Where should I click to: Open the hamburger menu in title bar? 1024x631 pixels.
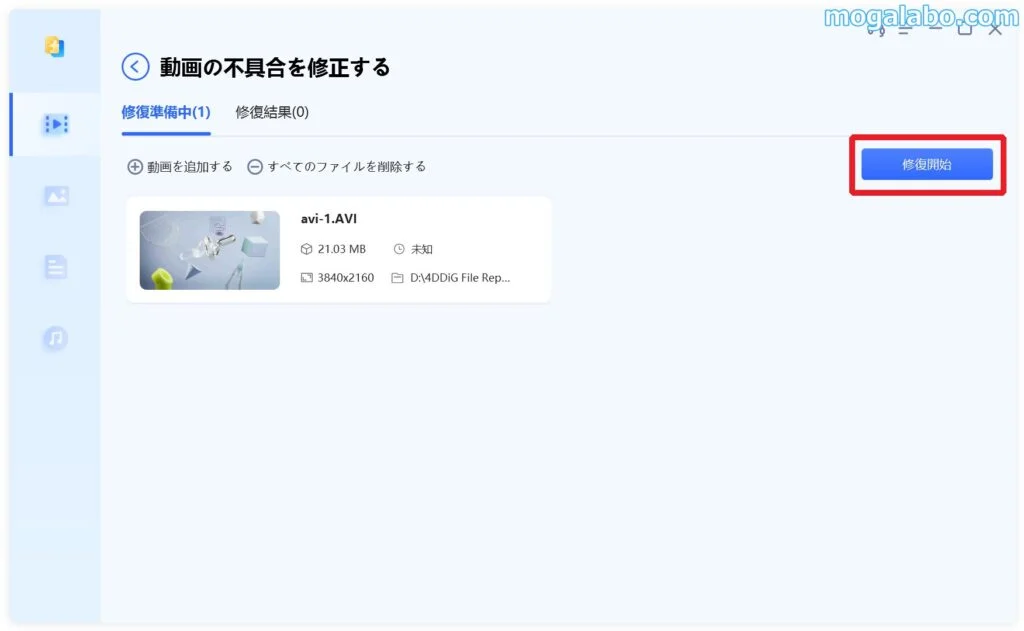click(x=904, y=29)
